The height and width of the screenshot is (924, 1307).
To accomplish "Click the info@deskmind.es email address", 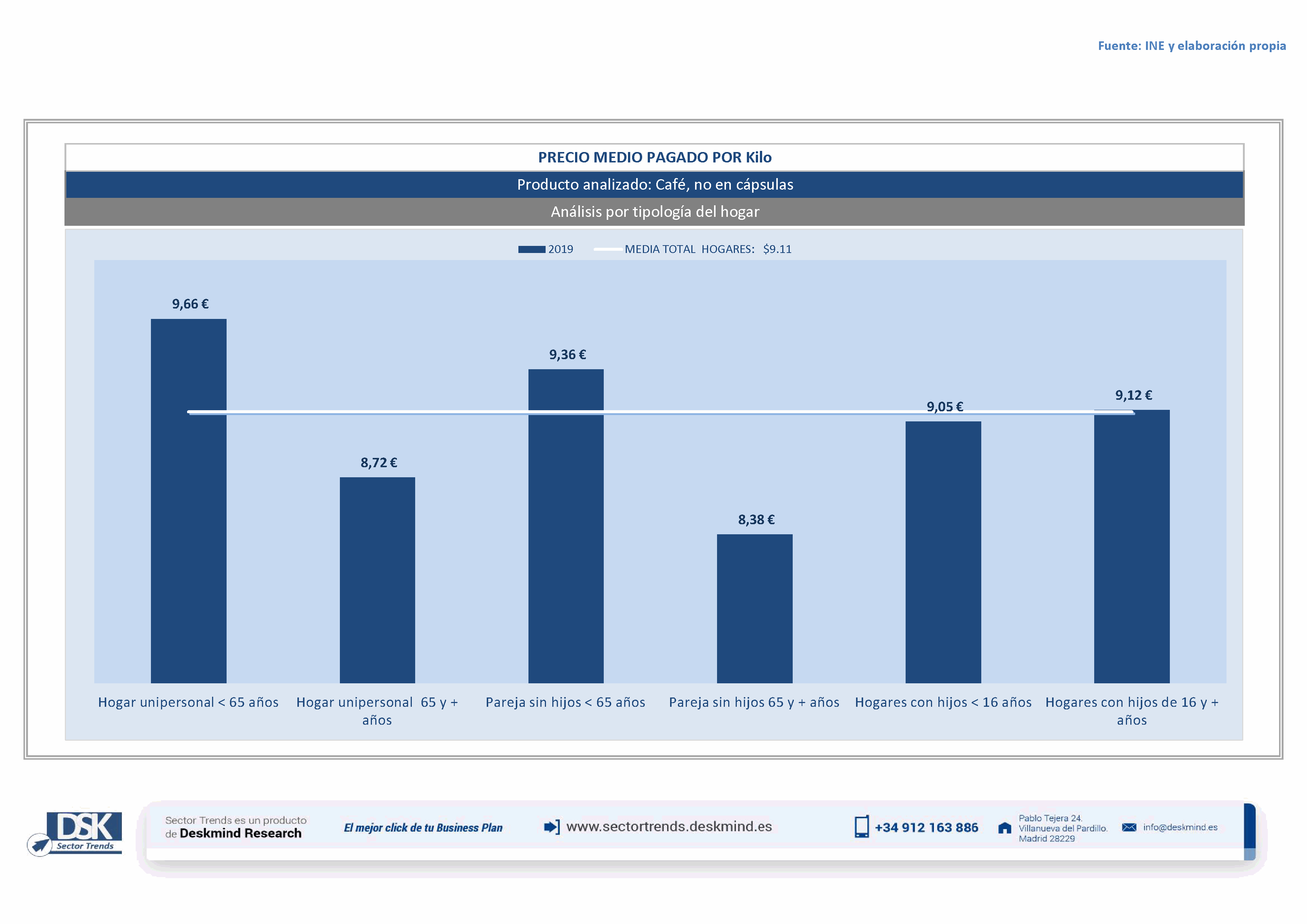I will [1180, 827].
